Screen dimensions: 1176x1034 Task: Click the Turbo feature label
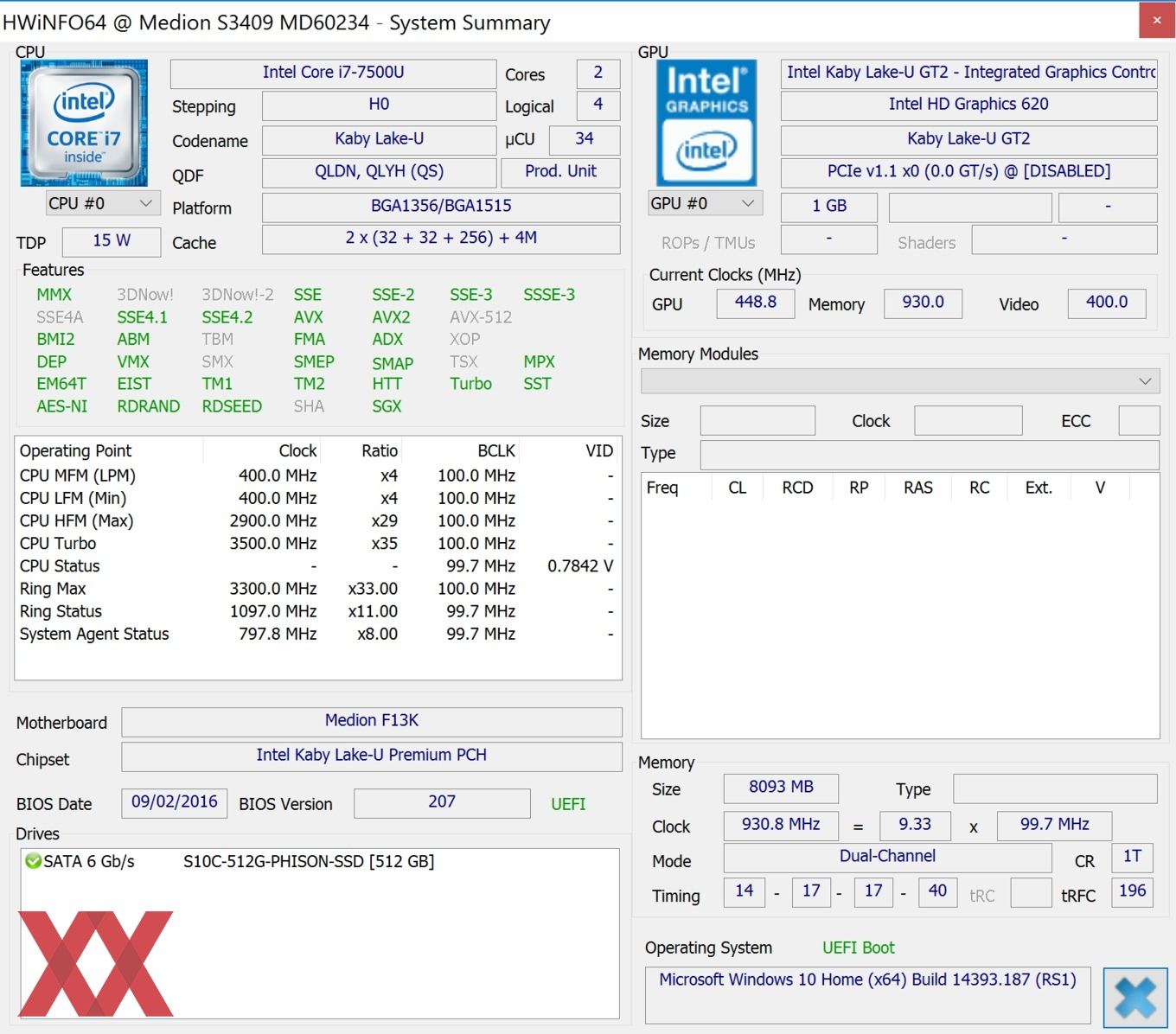[x=471, y=384]
